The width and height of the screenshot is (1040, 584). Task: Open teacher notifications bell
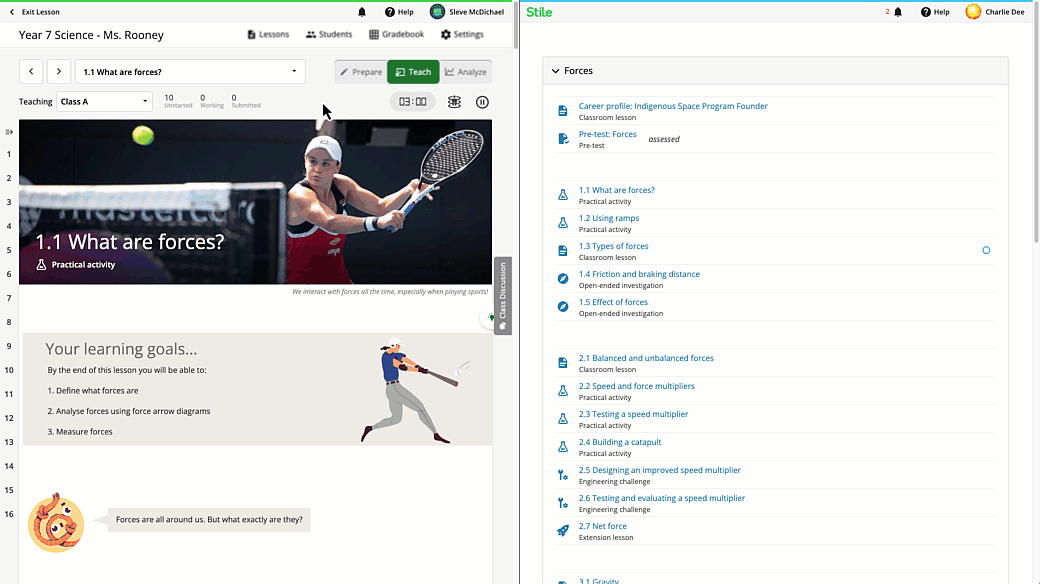pyautogui.click(x=362, y=12)
